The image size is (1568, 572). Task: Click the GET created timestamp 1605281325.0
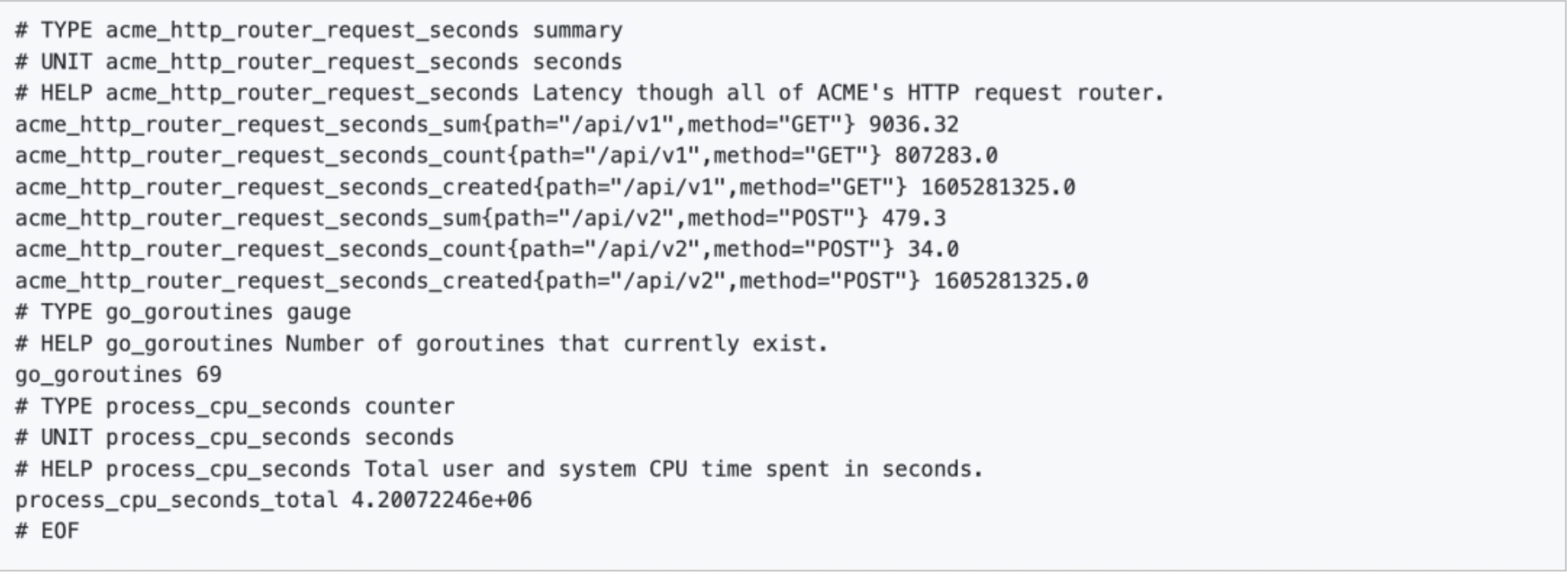998,187
